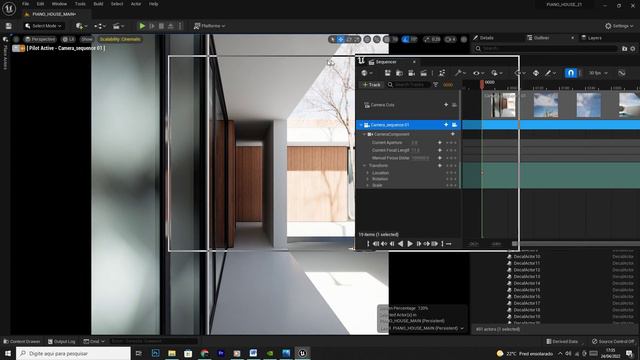
Task: Open the Select Mode dropdown
Action: point(43,26)
